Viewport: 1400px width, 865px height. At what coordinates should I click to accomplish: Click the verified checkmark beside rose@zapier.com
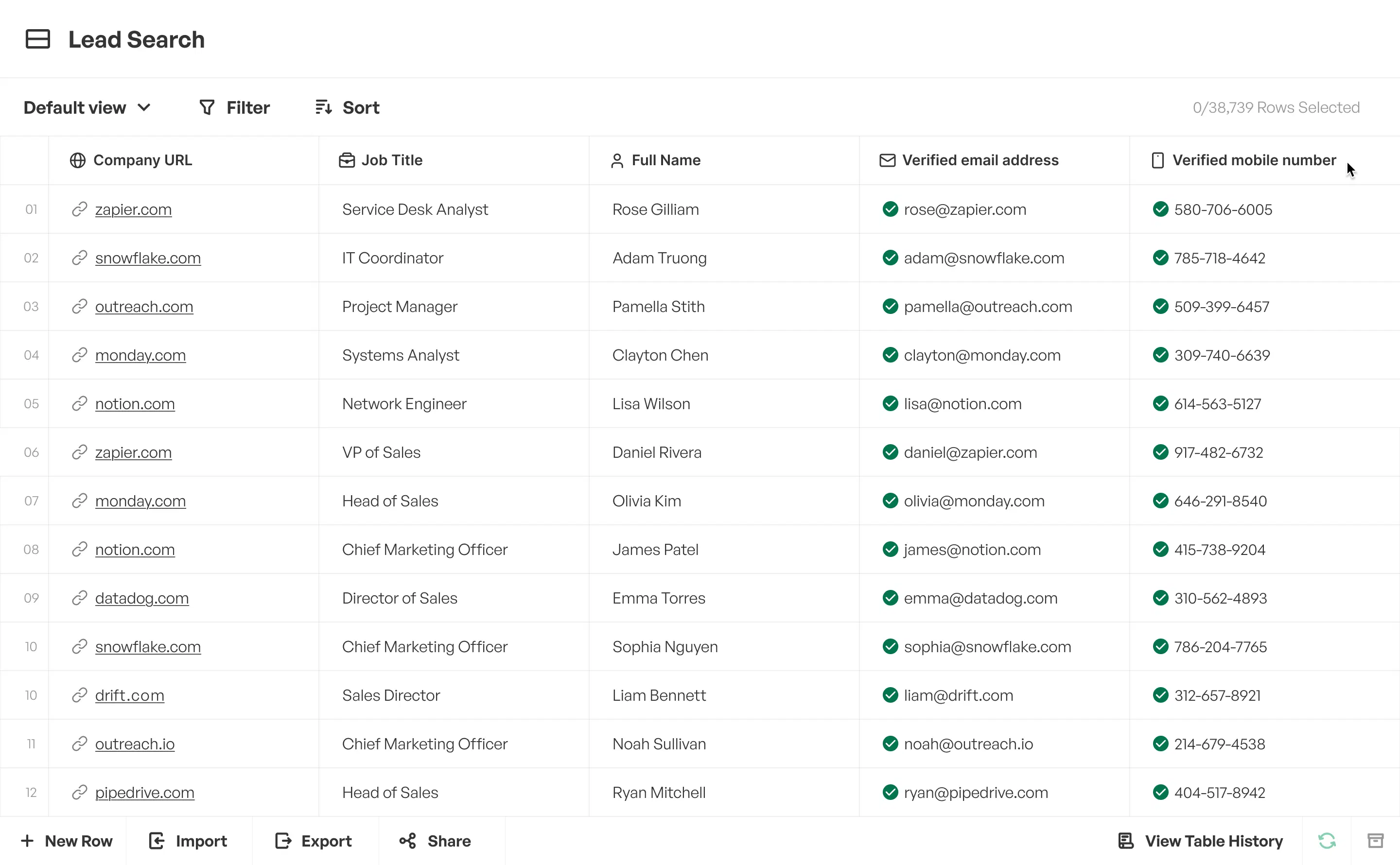(890, 209)
